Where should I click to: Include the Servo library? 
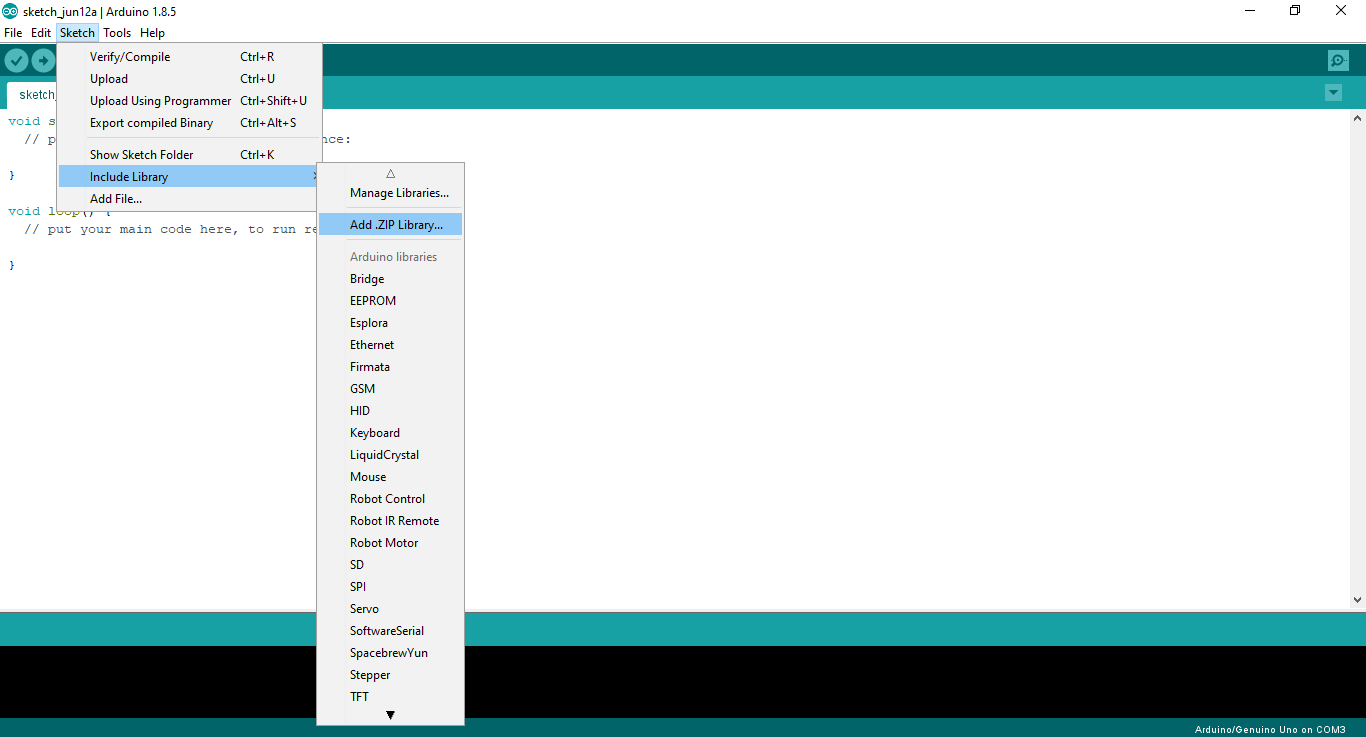click(x=390, y=609)
